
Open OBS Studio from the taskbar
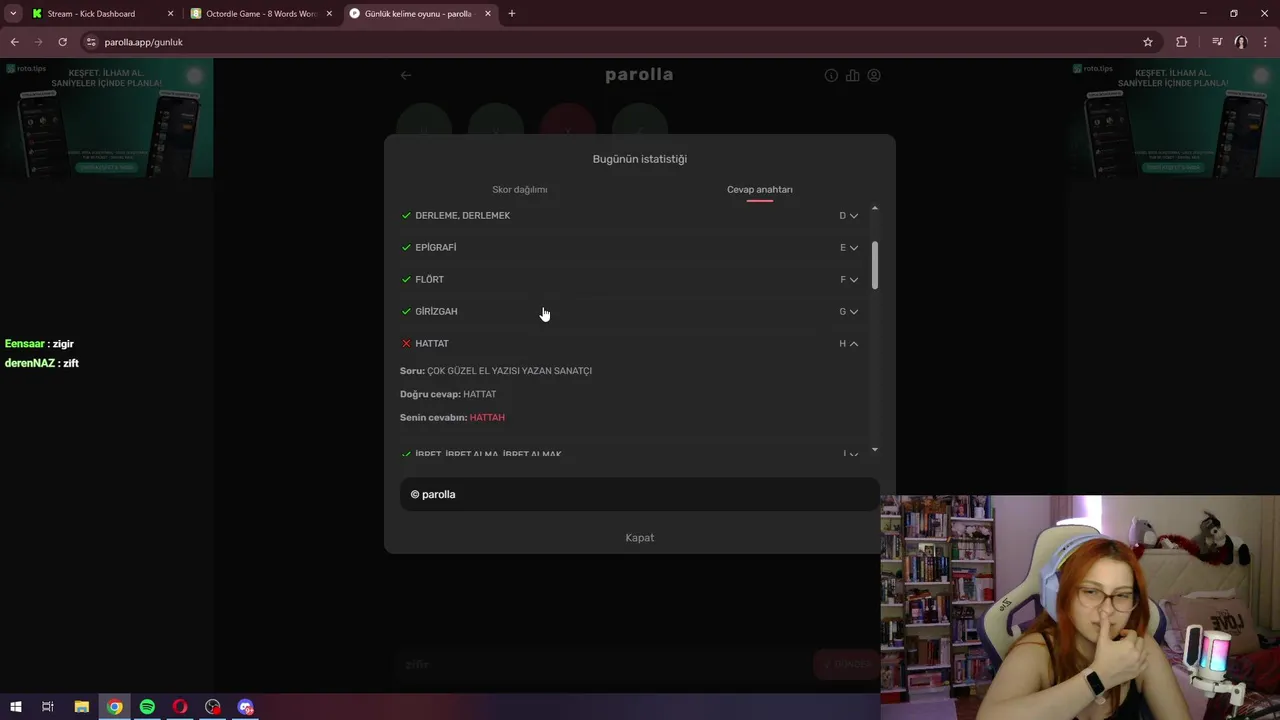(x=213, y=707)
